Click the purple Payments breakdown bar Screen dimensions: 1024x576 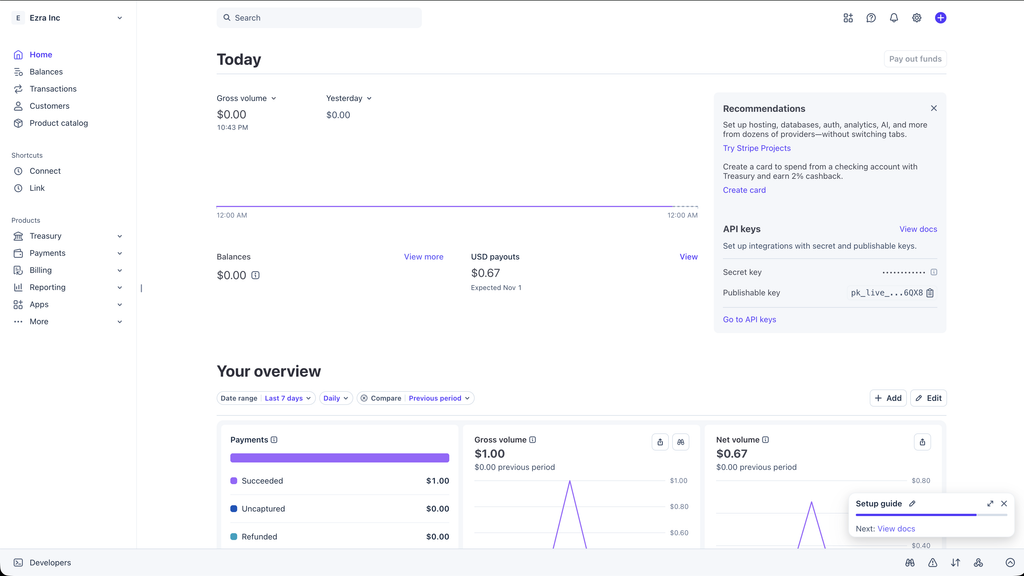click(x=340, y=458)
